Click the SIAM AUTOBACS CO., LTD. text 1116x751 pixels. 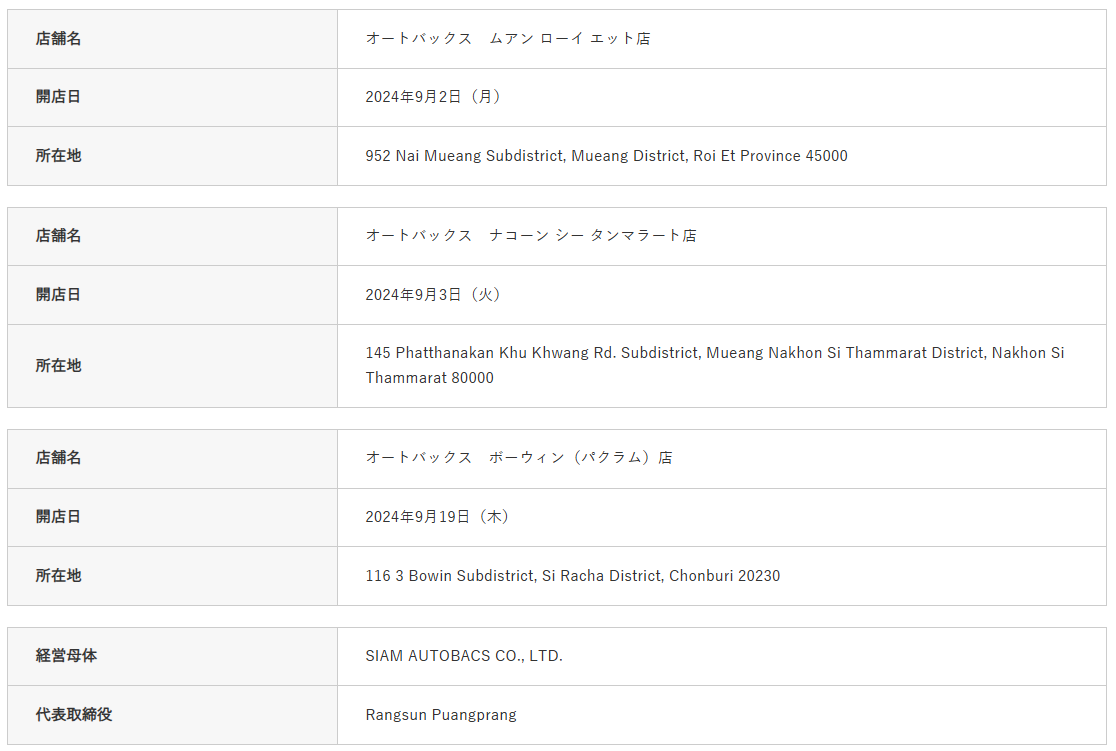coord(464,656)
